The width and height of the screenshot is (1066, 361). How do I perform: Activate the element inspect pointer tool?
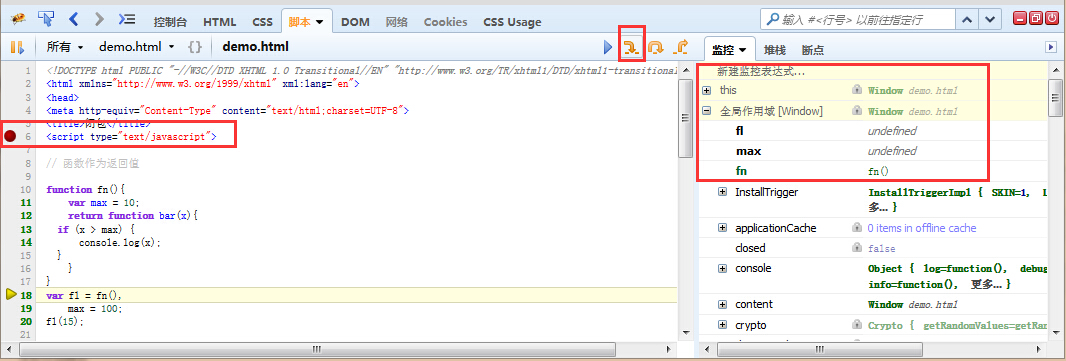click(x=46, y=19)
